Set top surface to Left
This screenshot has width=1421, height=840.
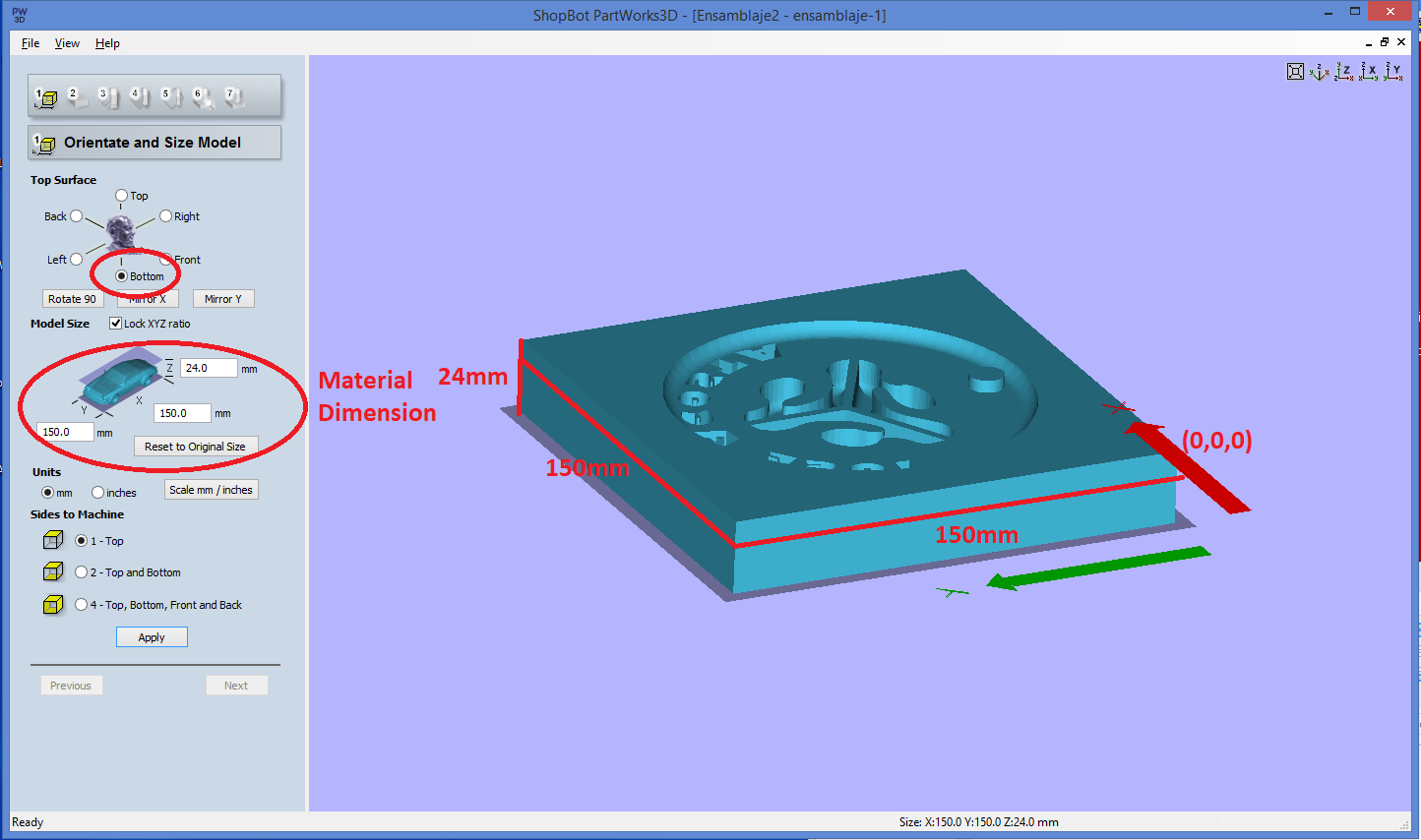pyautogui.click(x=76, y=260)
